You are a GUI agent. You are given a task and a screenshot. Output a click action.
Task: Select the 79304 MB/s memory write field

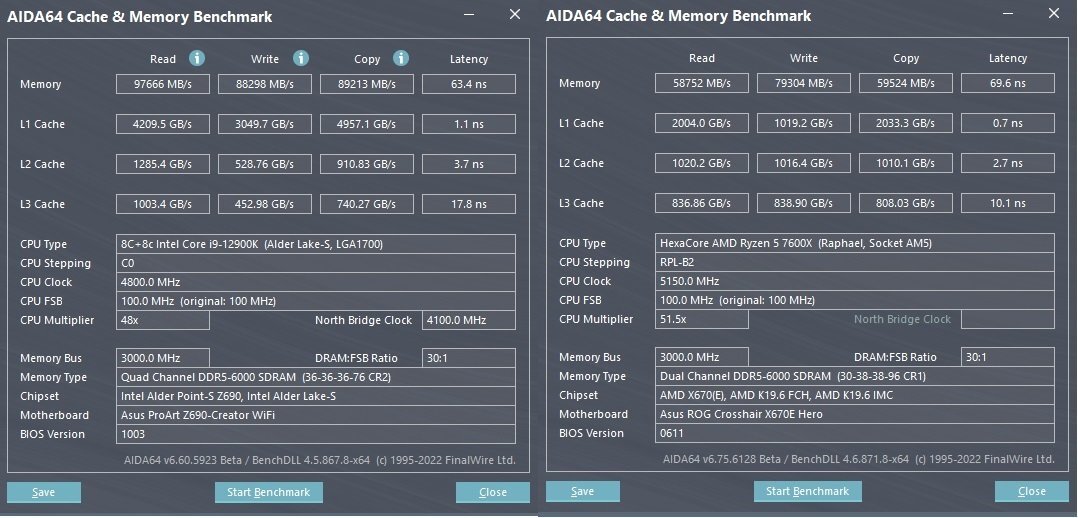coord(804,83)
